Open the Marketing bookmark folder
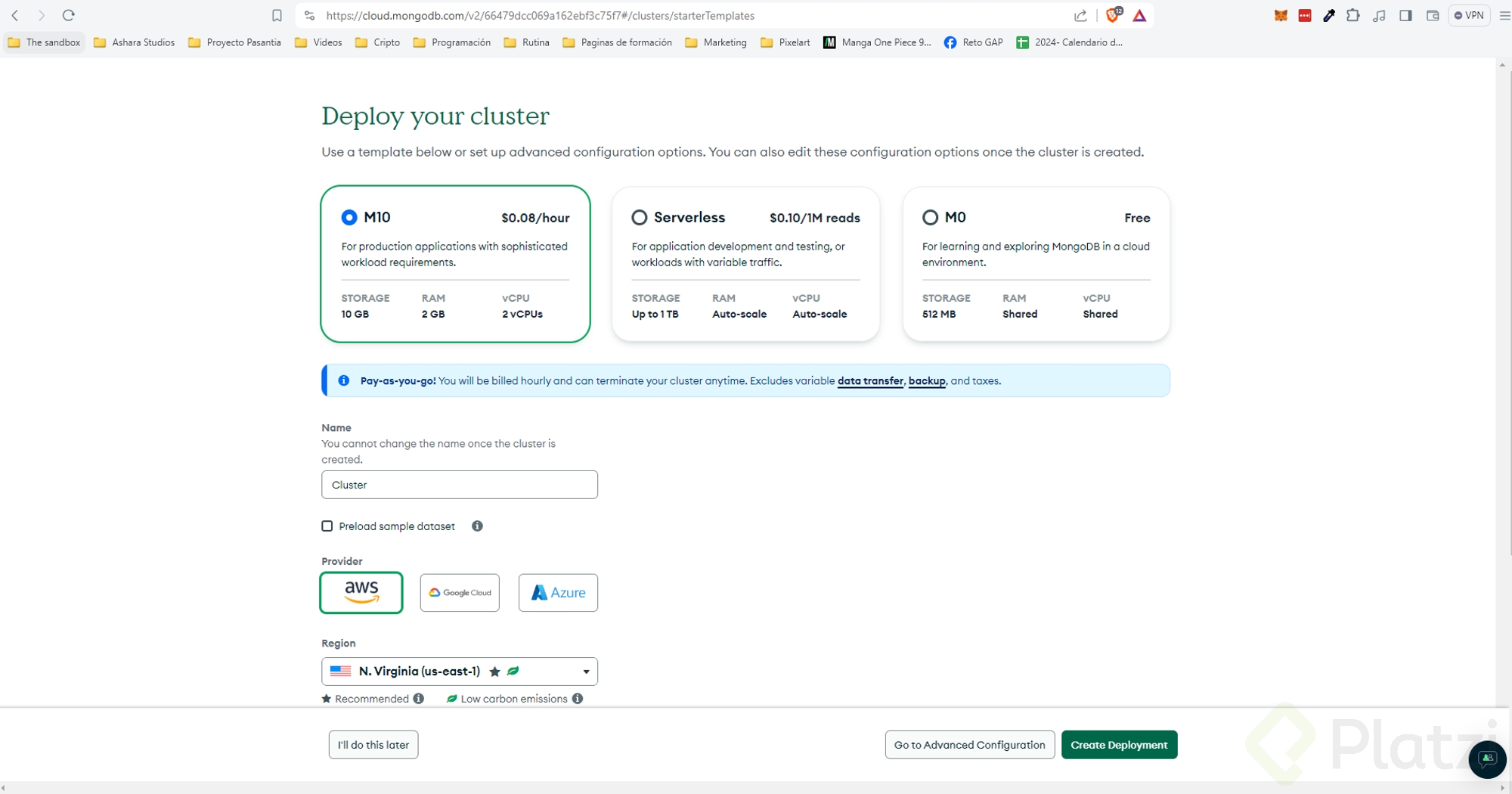 715,42
